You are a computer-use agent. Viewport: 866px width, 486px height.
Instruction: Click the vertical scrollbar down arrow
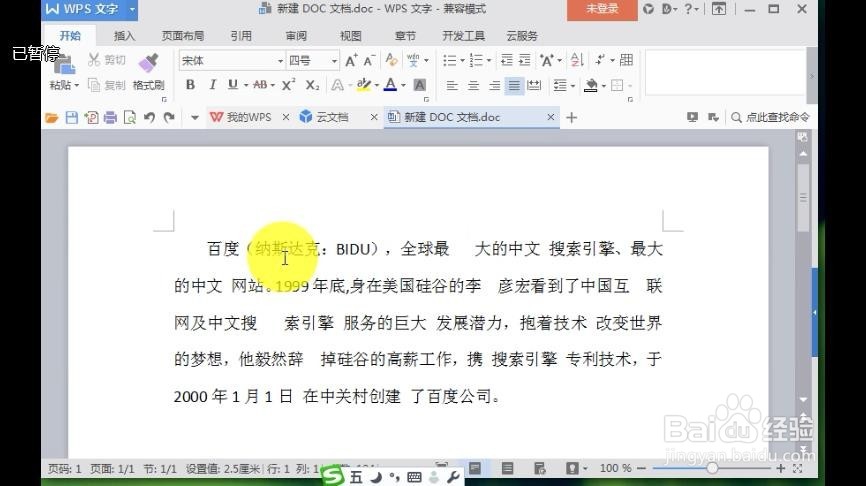pyautogui.click(x=803, y=400)
